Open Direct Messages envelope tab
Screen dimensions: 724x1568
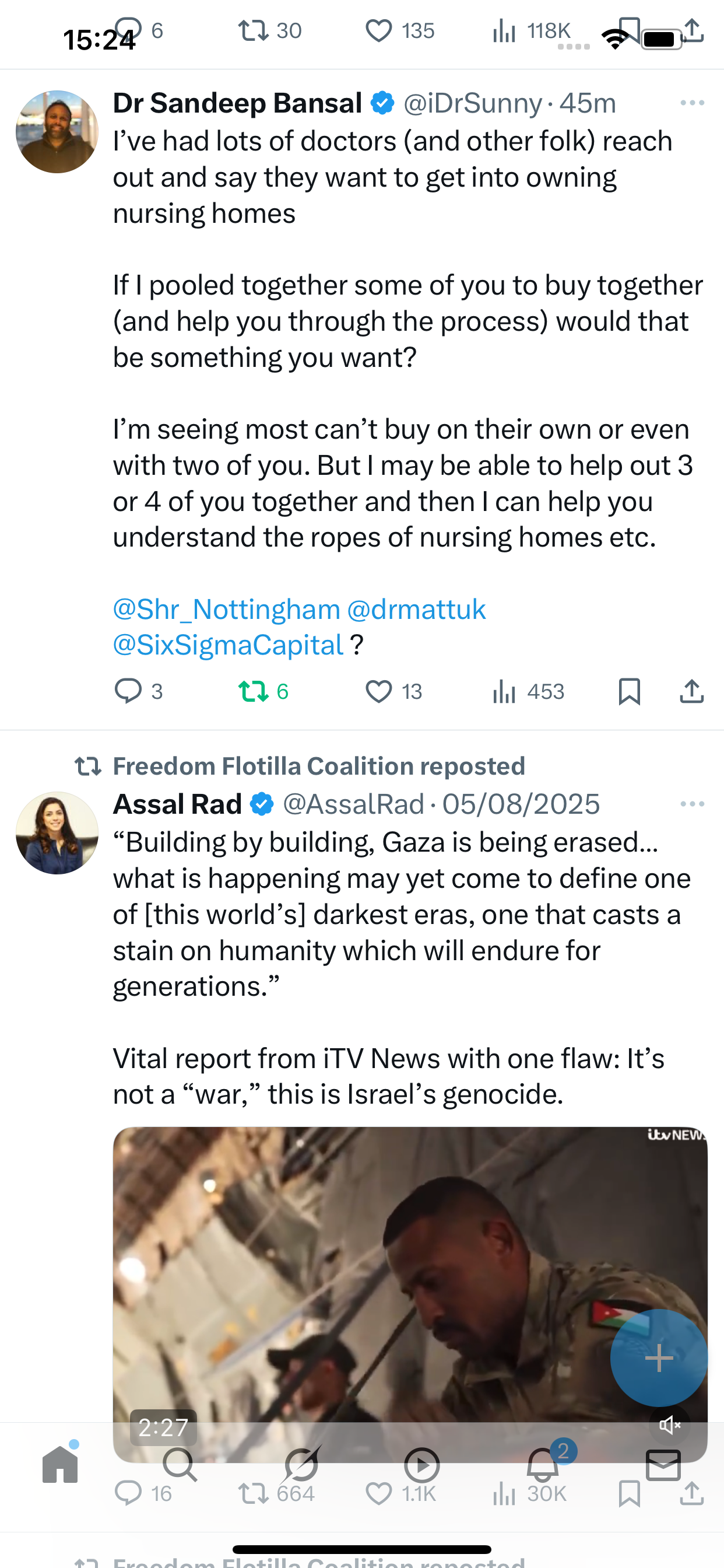pyautogui.click(x=663, y=1465)
